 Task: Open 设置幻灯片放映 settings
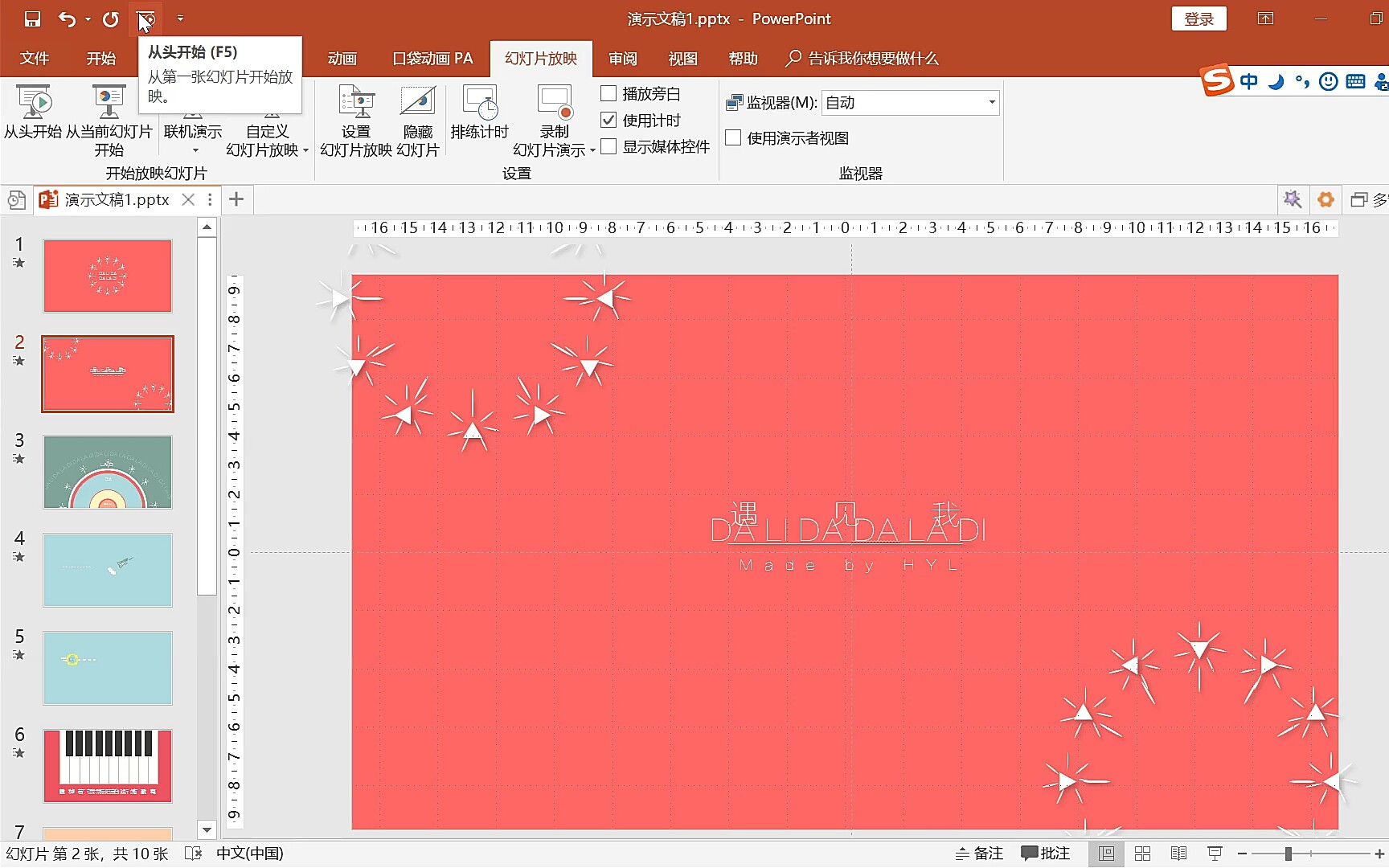click(x=356, y=121)
